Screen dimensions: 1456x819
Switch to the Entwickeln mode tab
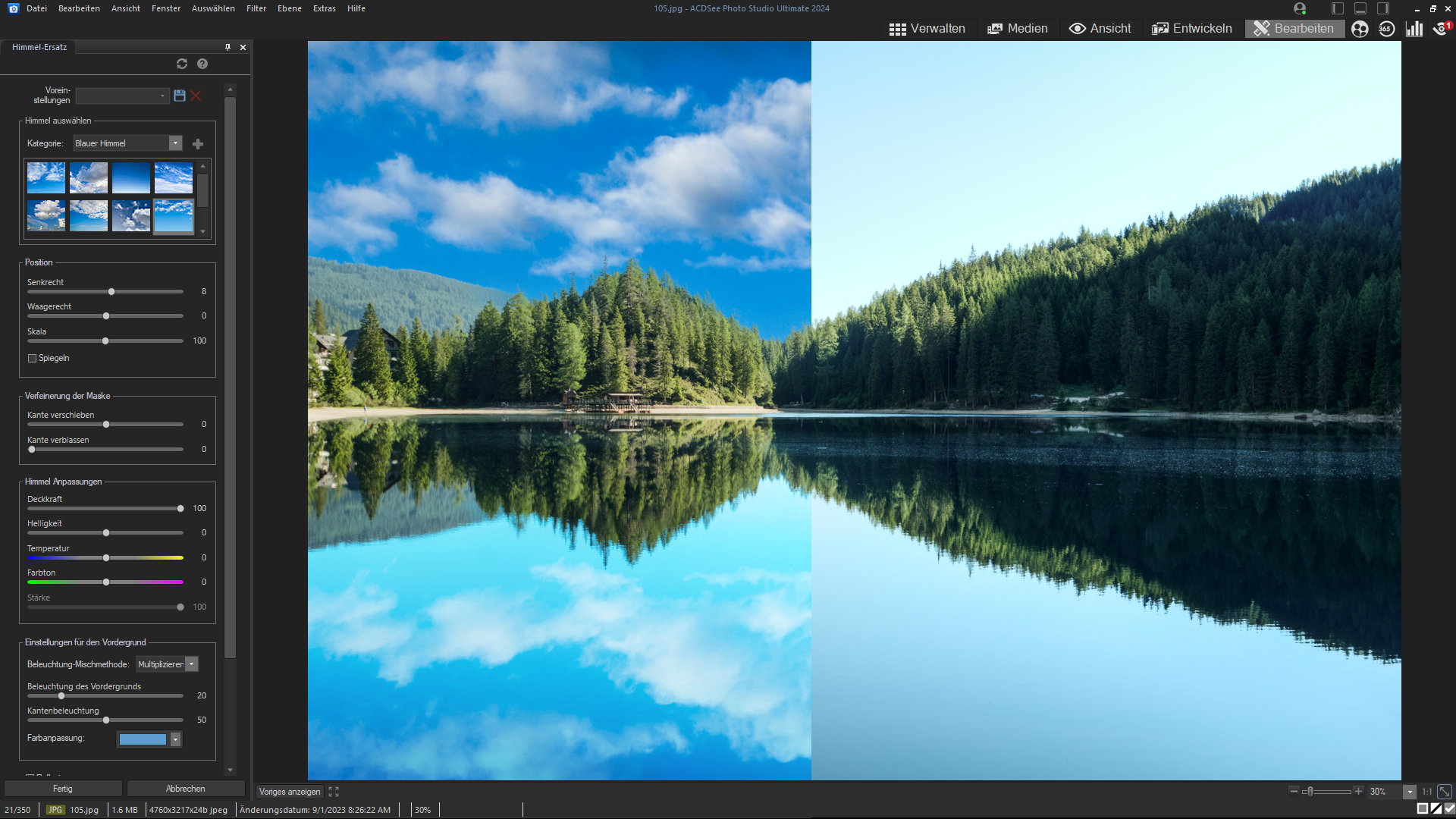click(1192, 29)
